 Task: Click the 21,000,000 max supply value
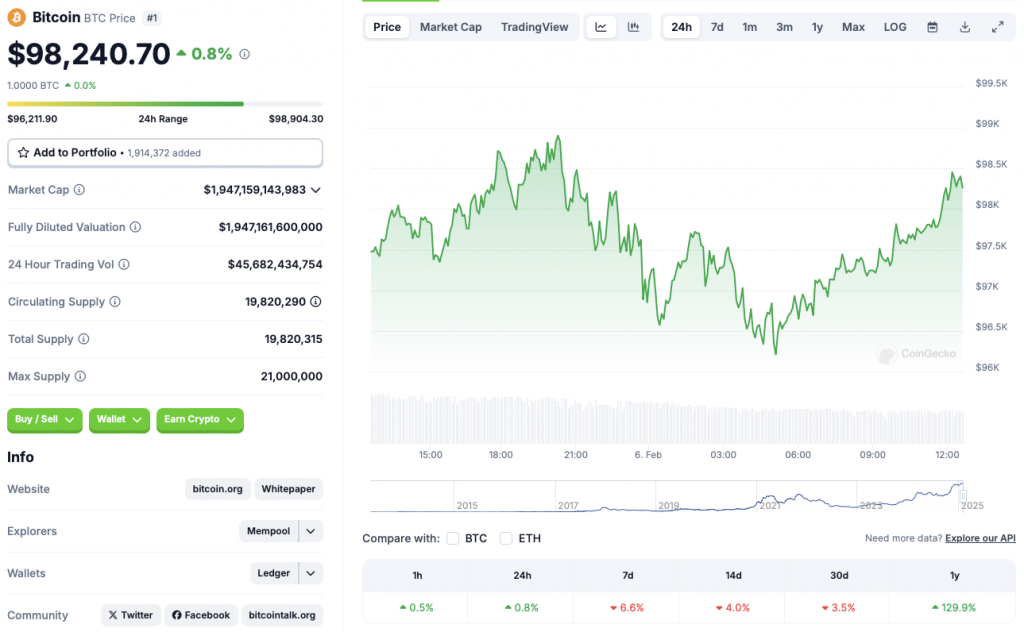coord(291,376)
